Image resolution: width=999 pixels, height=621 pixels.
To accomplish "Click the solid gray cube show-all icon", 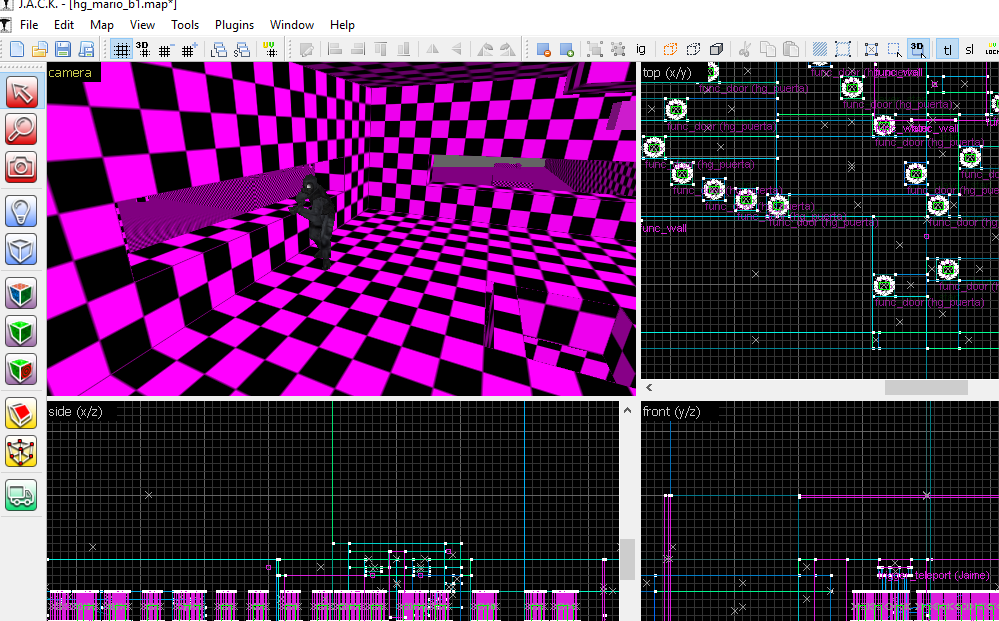I will (x=716, y=49).
